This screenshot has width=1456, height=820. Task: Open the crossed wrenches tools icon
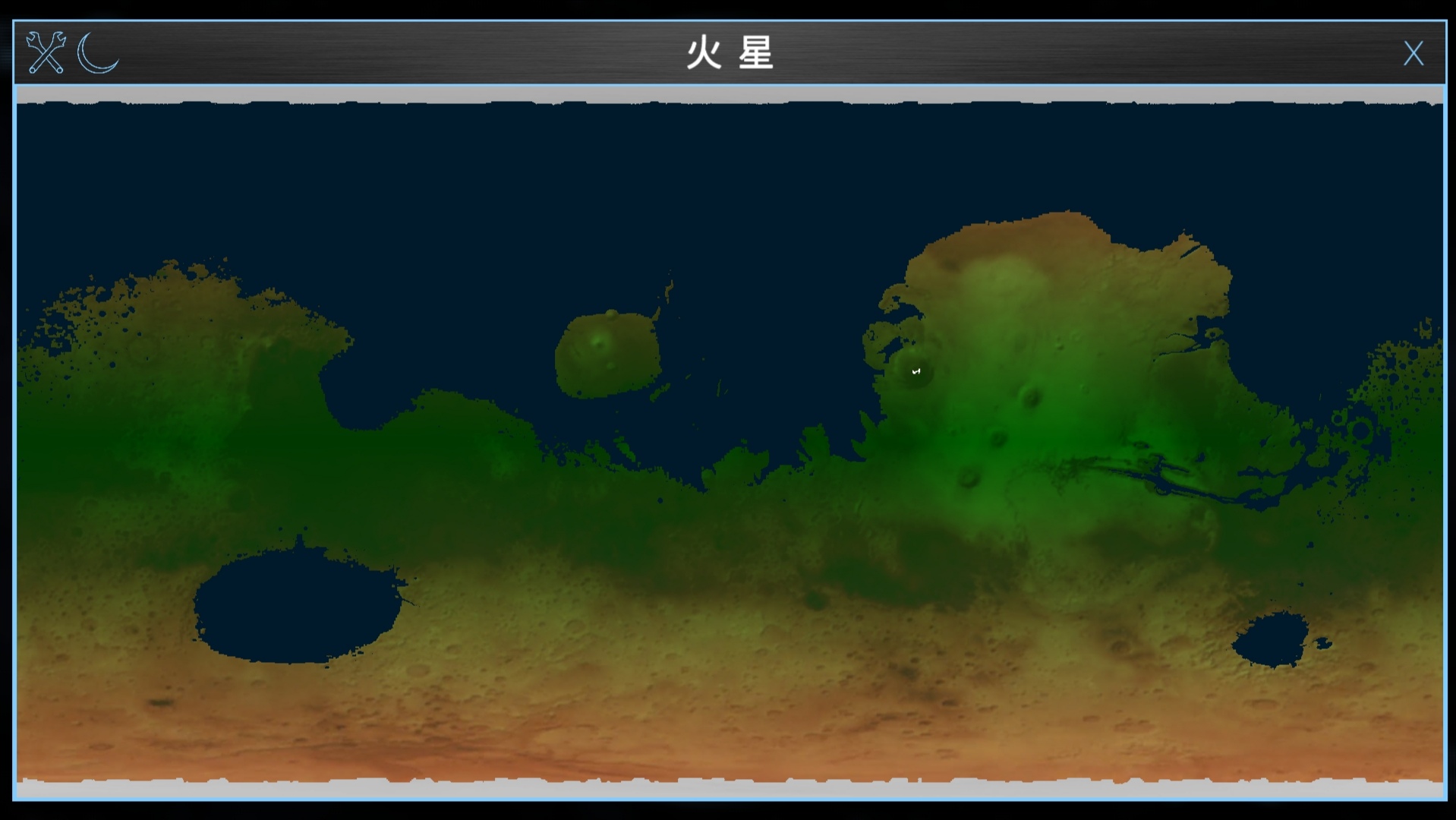coord(46,52)
